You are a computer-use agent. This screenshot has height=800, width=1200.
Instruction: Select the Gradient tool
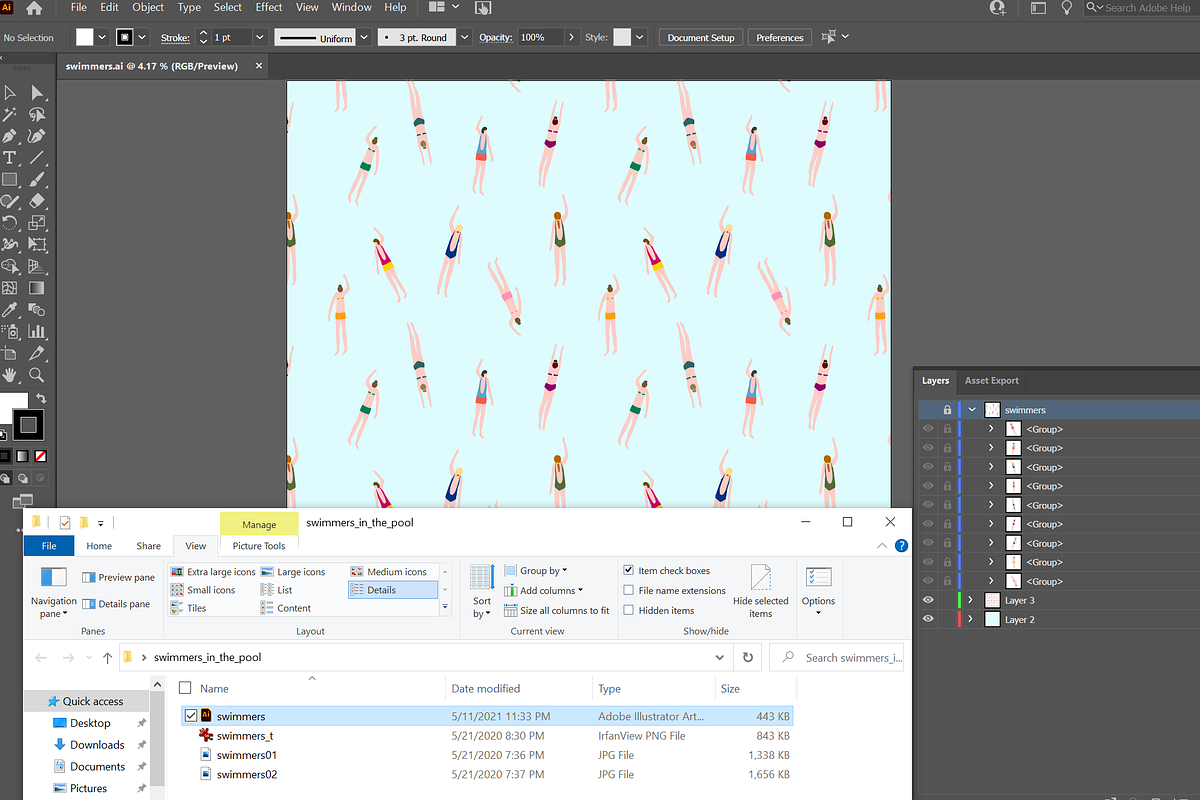pos(37,288)
